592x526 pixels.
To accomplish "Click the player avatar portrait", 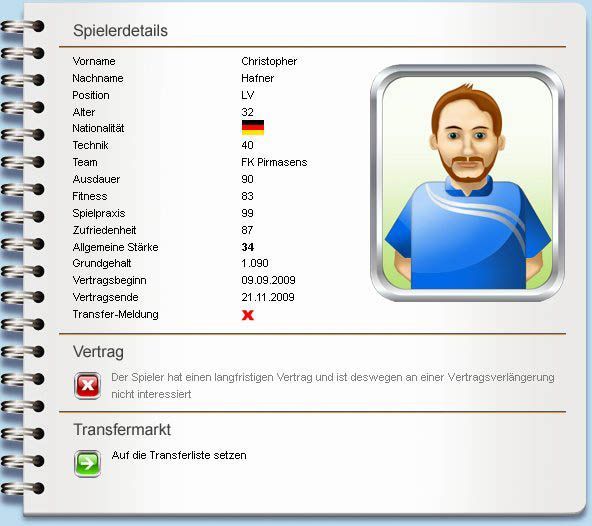I will coord(467,183).
